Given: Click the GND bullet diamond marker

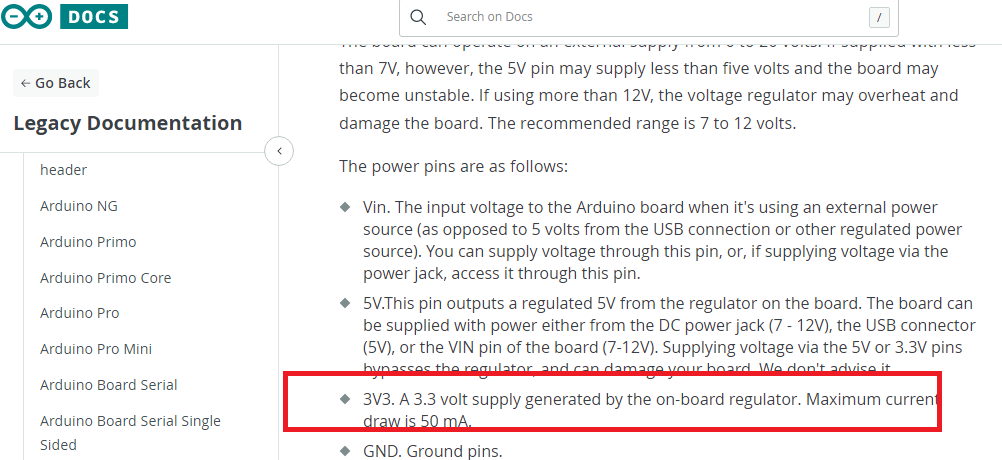Looking at the screenshot, I should (x=346, y=450).
